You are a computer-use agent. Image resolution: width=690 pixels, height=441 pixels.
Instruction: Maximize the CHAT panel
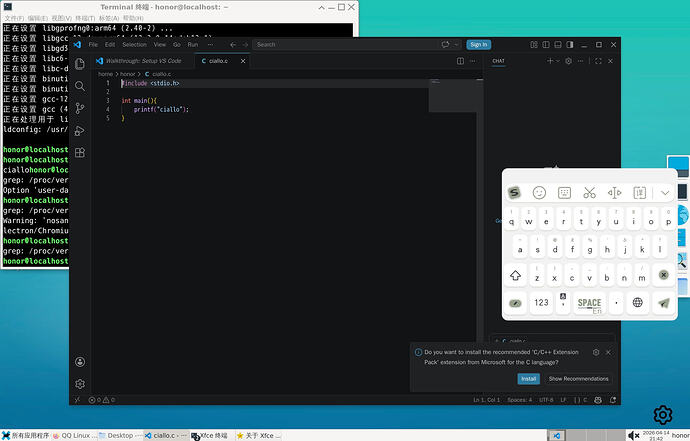pyautogui.click(x=598, y=61)
